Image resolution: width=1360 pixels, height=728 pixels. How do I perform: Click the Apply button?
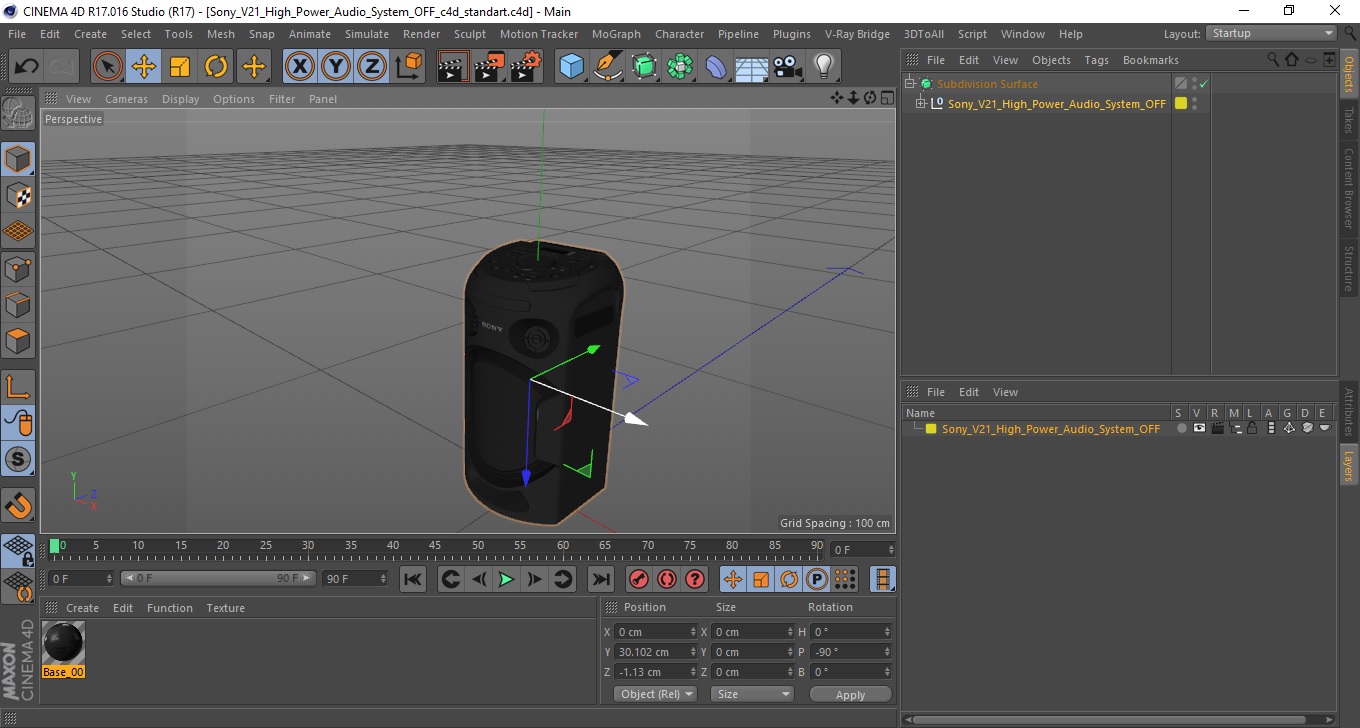click(850, 694)
